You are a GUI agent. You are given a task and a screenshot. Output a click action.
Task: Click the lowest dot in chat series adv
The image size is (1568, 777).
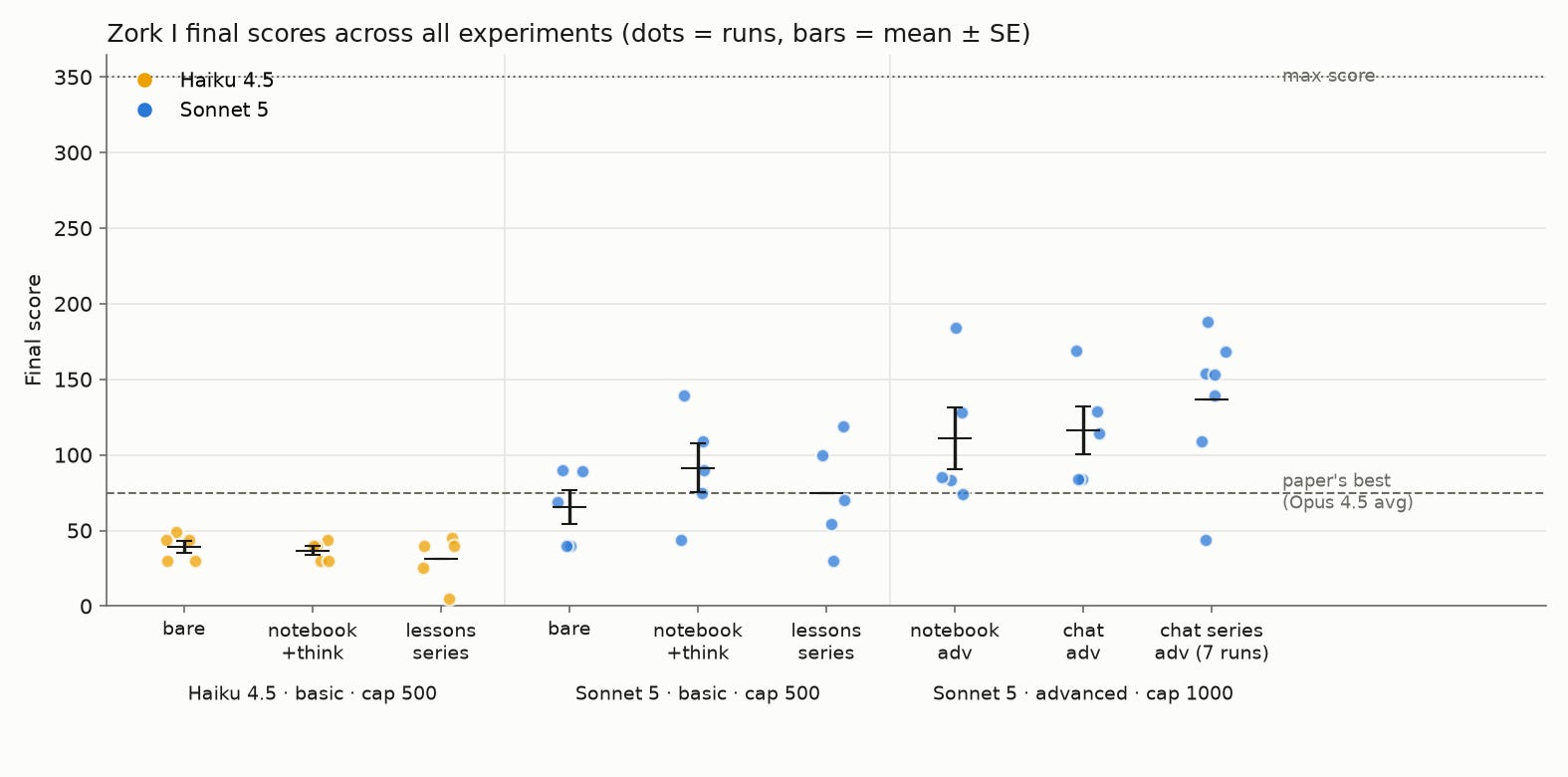pyautogui.click(x=1206, y=540)
